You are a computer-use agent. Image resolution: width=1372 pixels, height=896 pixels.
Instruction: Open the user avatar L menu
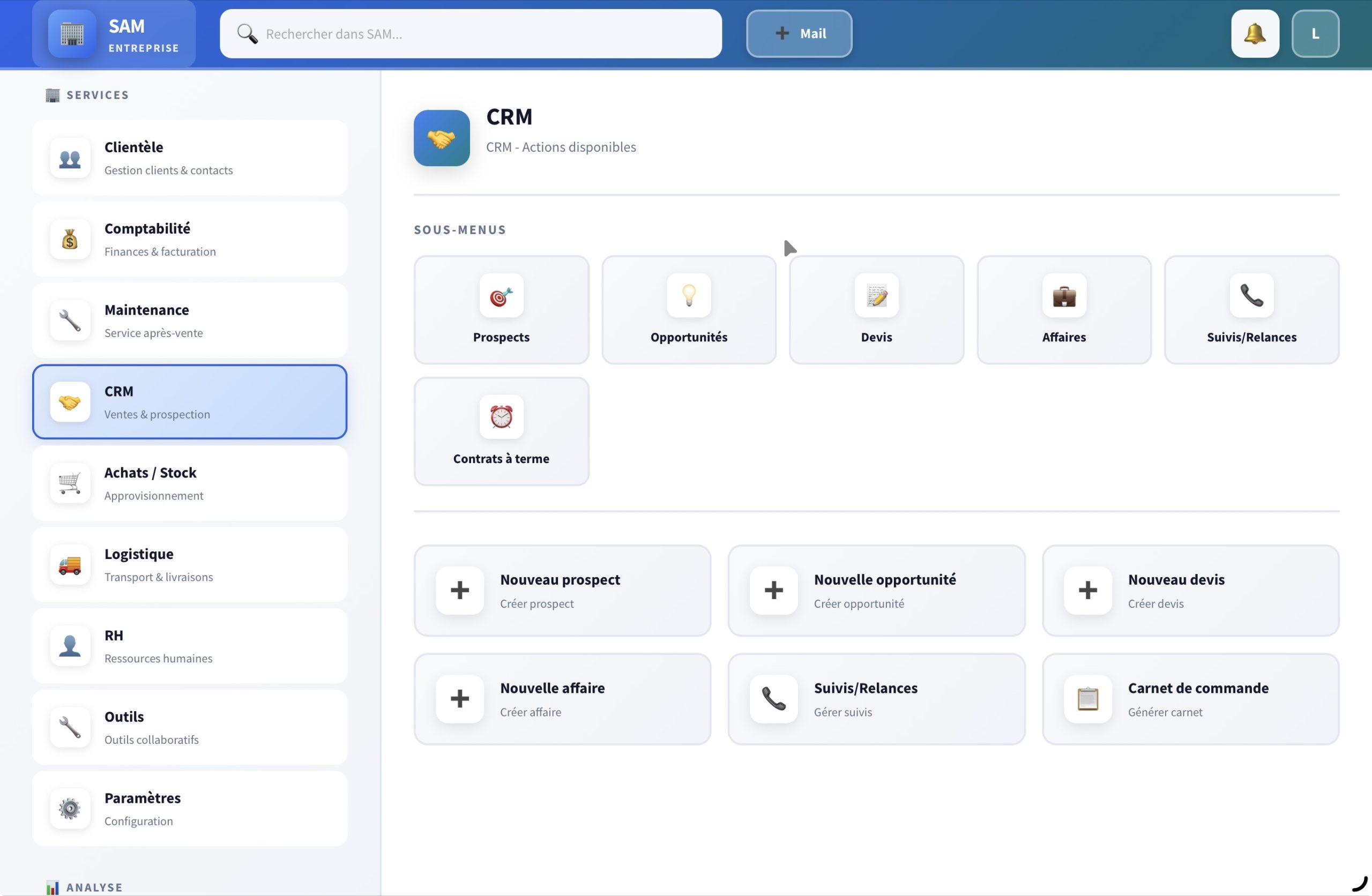1315,33
